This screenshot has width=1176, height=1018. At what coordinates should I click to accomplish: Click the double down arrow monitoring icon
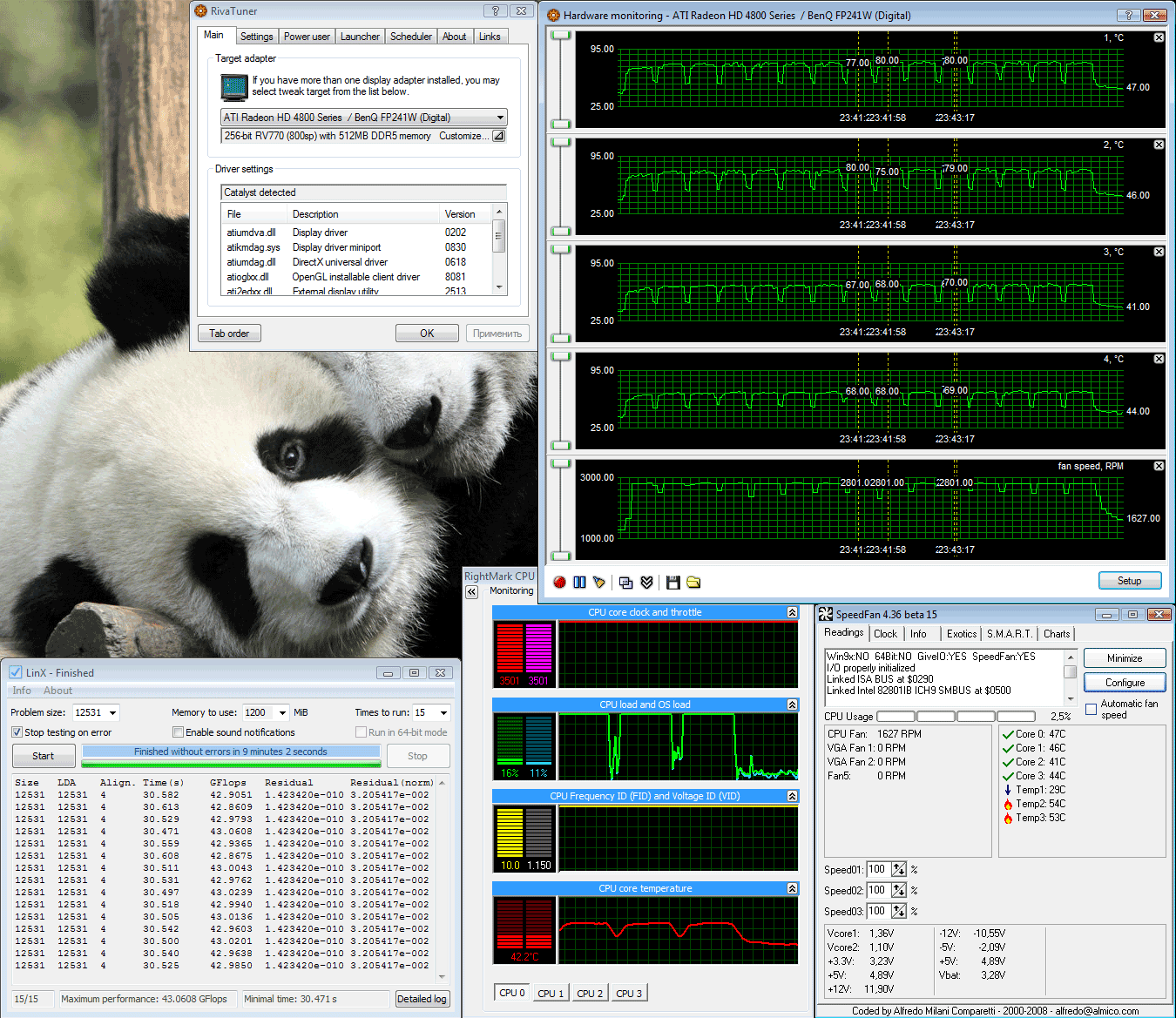tap(646, 583)
